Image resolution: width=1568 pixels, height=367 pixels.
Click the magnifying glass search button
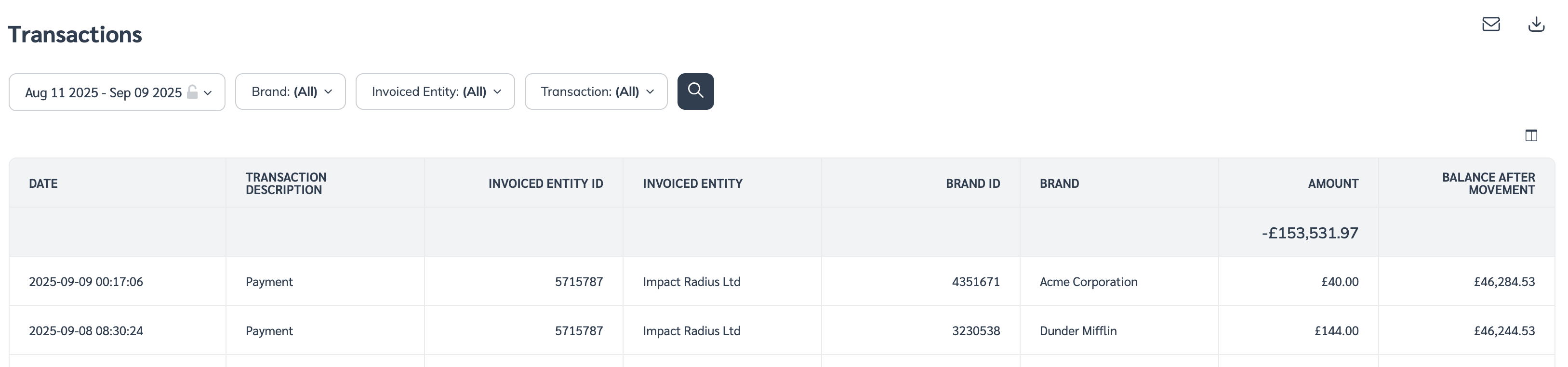[x=695, y=92]
